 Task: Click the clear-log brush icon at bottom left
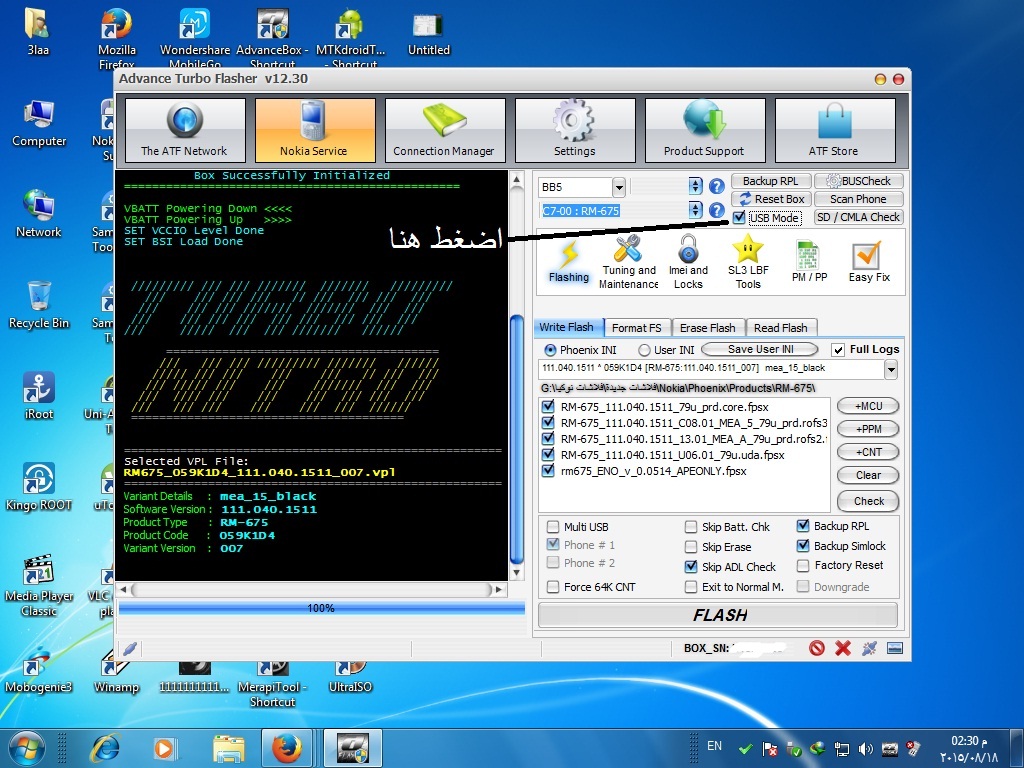coord(130,648)
